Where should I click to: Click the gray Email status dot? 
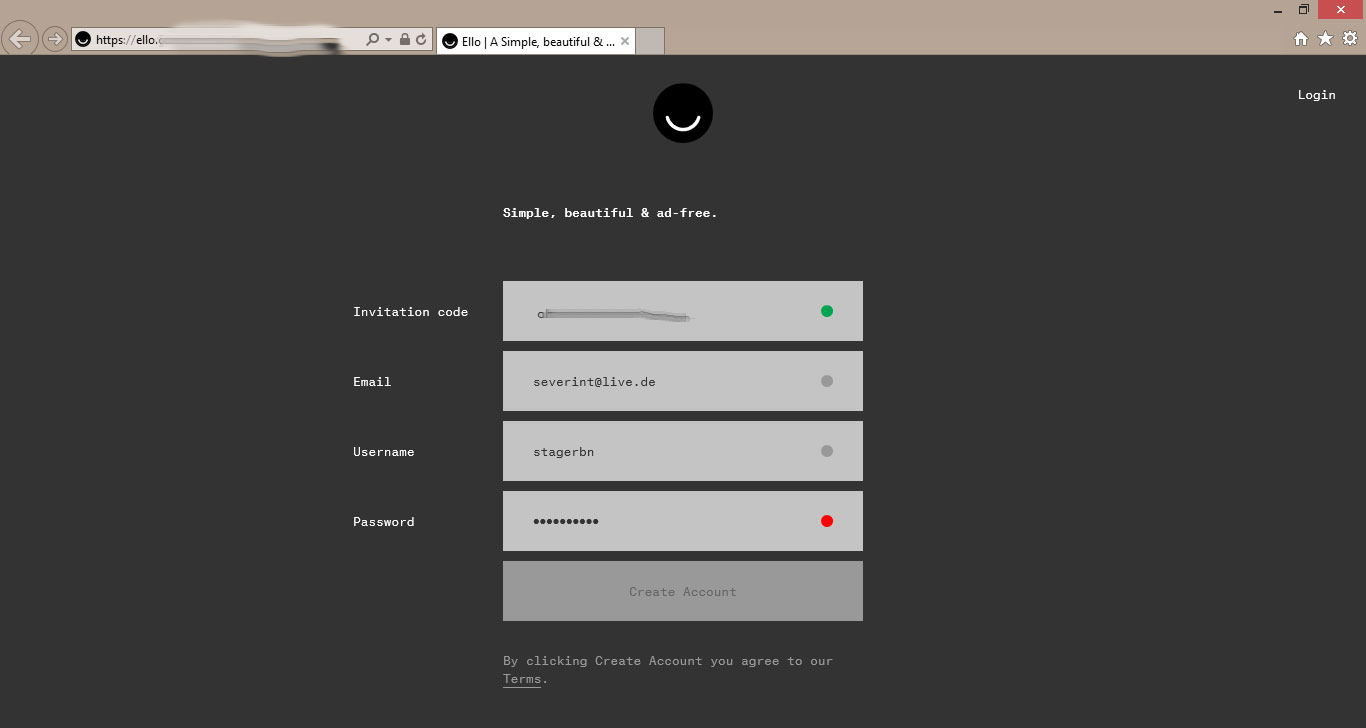point(827,381)
